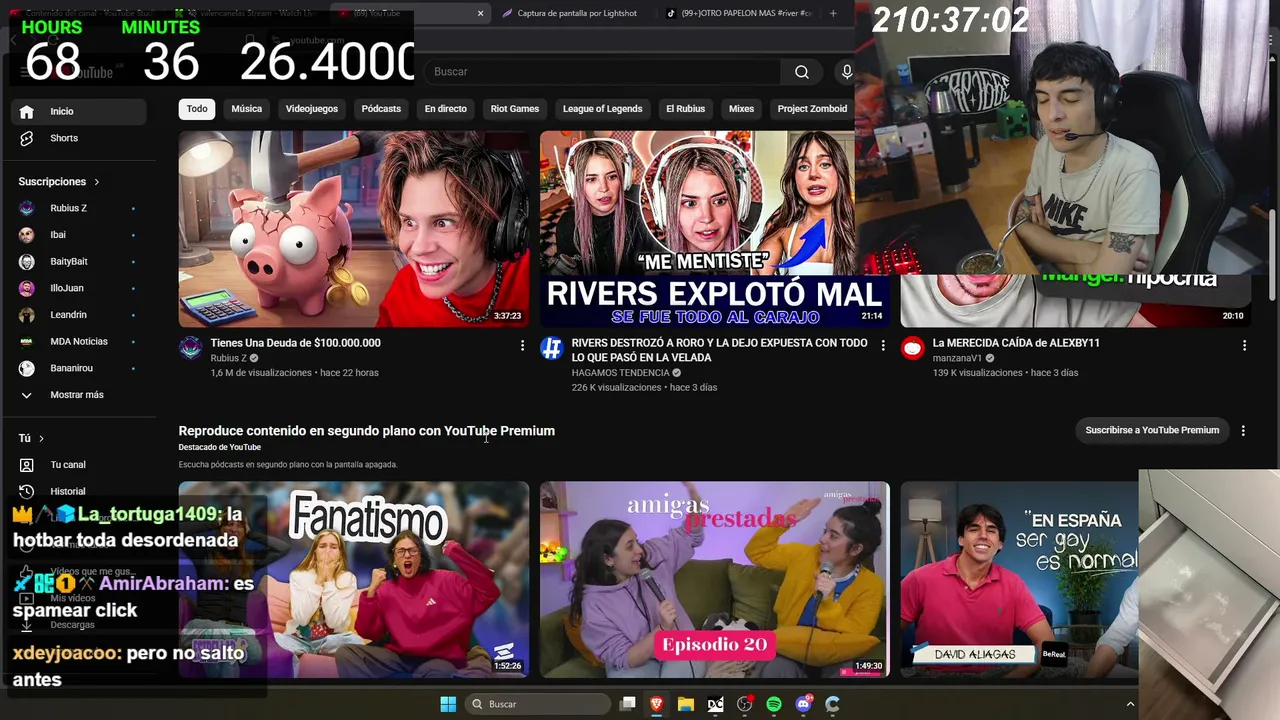Click Rubius Z avatar beside video title
Screen dimensions: 1280x720
(x=190, y=348)
